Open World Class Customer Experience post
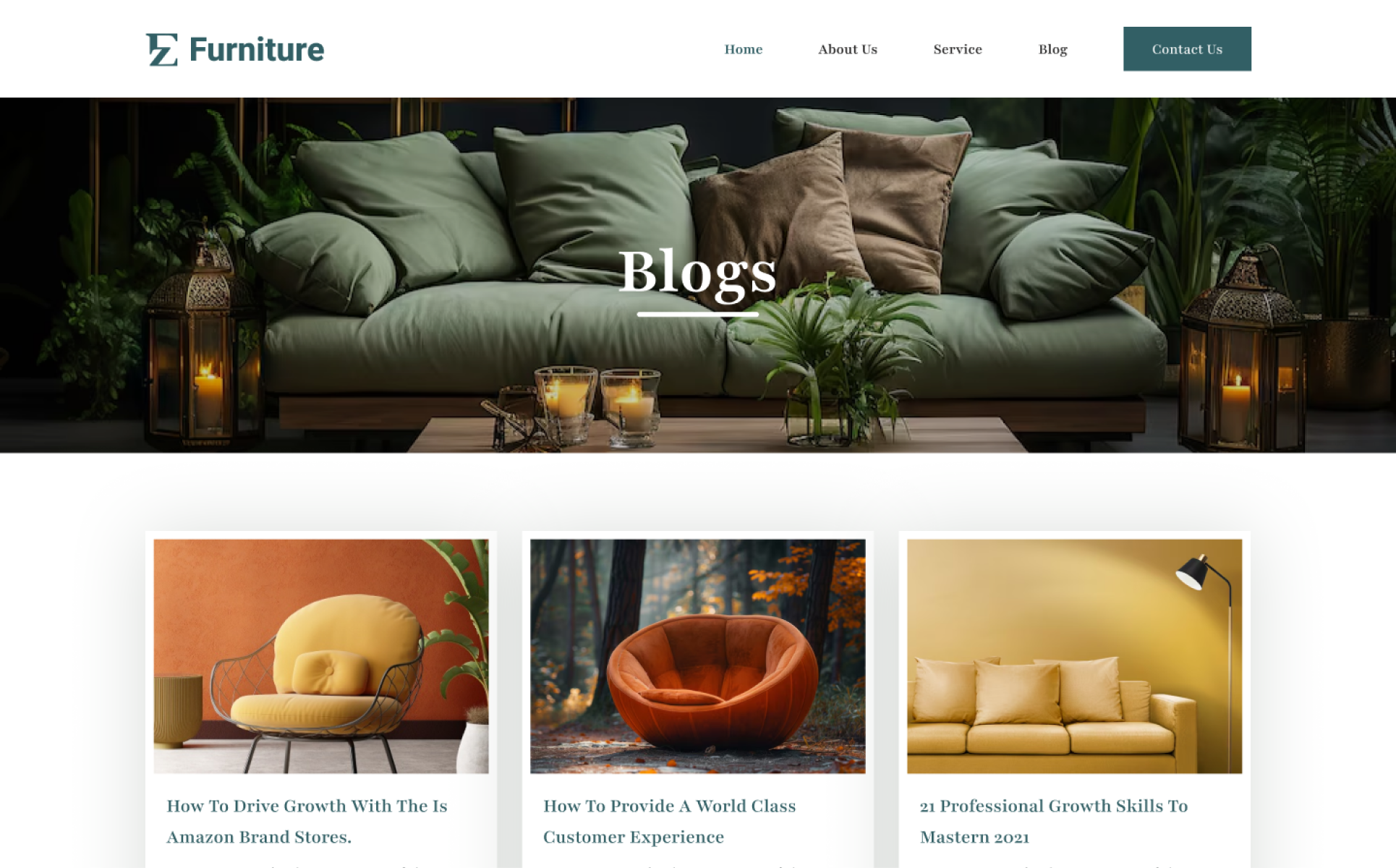The width and height of the screenshot is (1396, 868). pyautogui.click(x=670, y=821)
